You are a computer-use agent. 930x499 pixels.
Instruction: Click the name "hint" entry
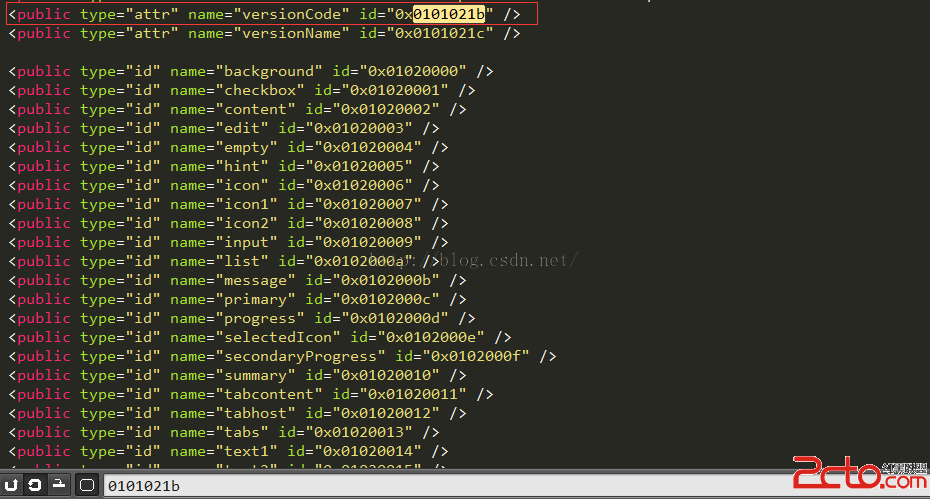[x=241, y=166]
